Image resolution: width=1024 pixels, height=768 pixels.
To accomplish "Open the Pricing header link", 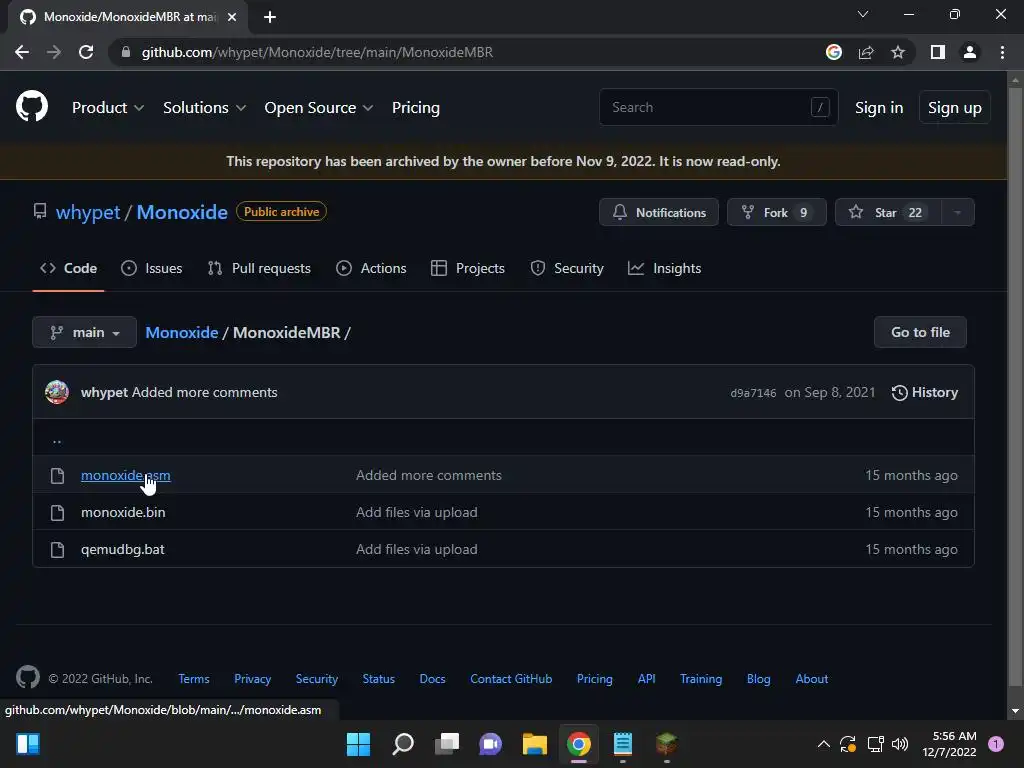I will [415, 108].
